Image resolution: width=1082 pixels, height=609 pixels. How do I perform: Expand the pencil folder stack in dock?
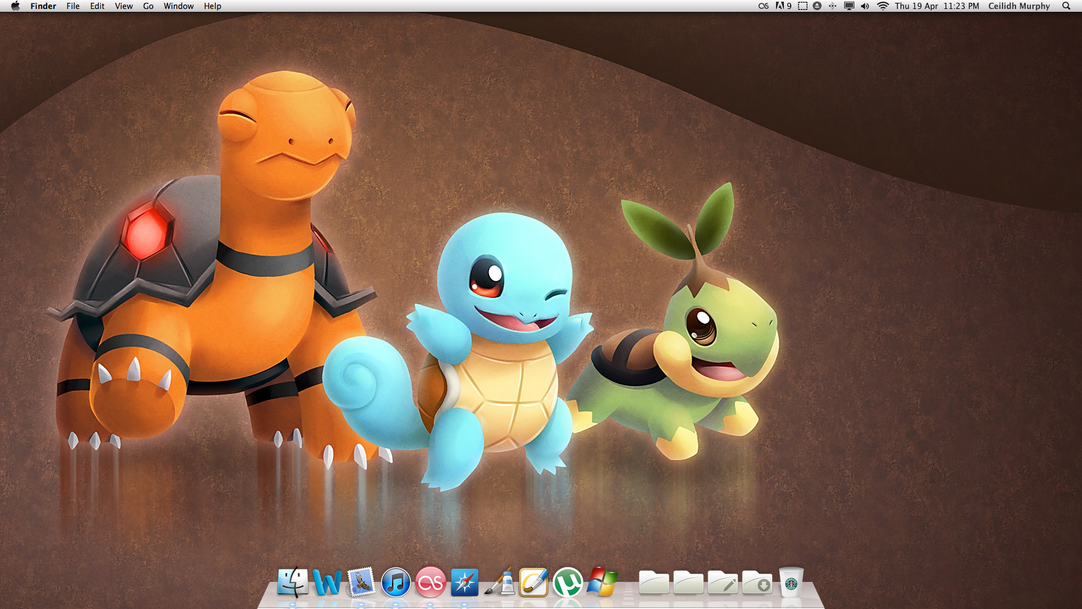[722, 582]
